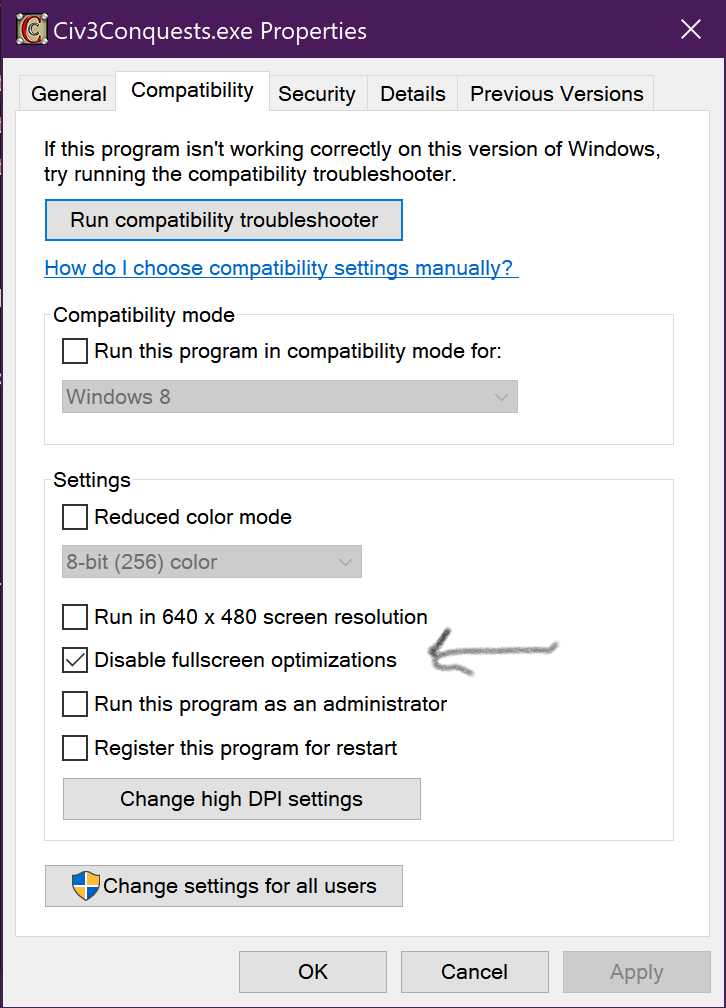Check Register this program for restart

[x=75, y=748]
